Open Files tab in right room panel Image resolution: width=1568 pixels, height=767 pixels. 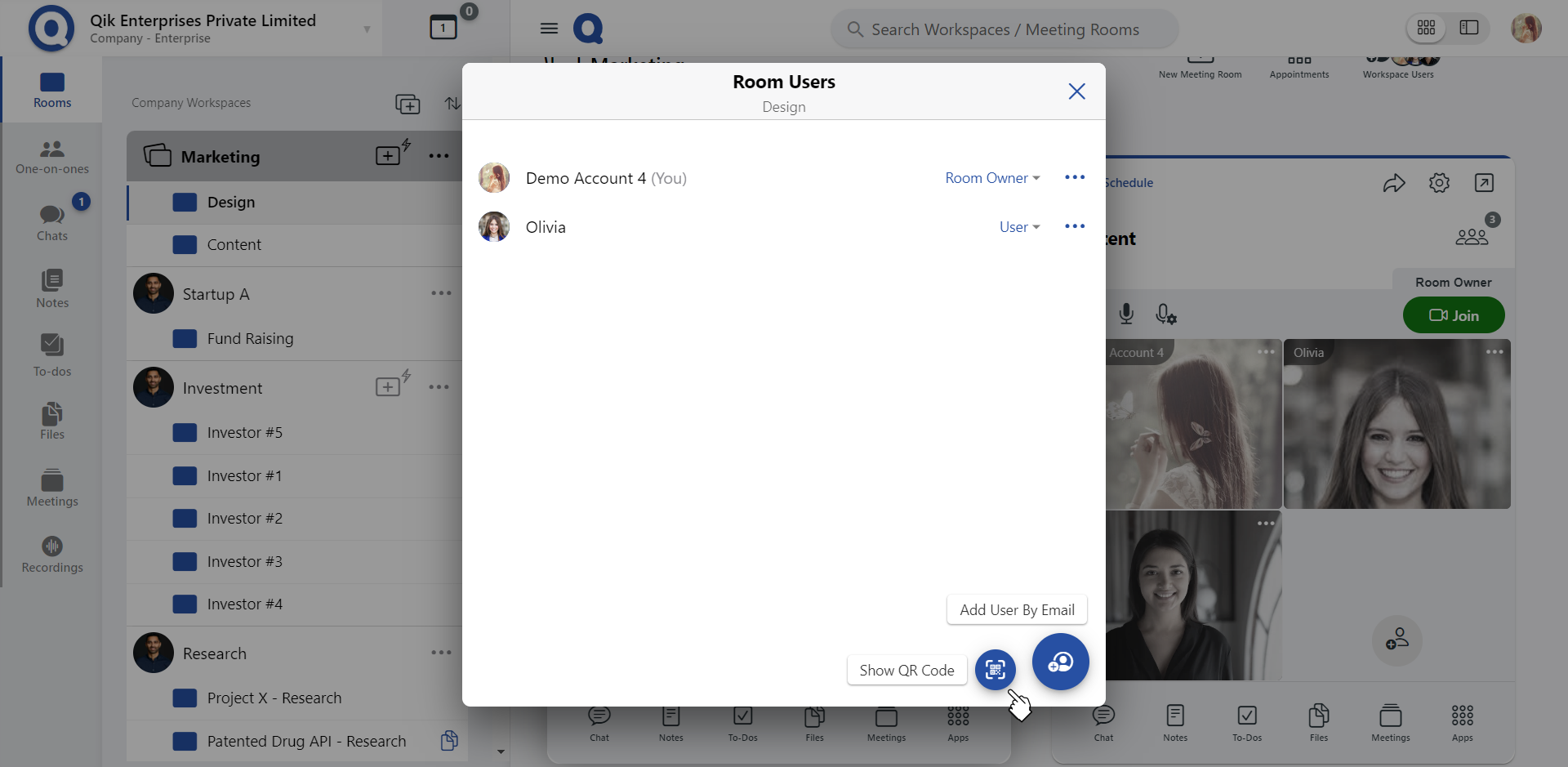point(1319,723)
